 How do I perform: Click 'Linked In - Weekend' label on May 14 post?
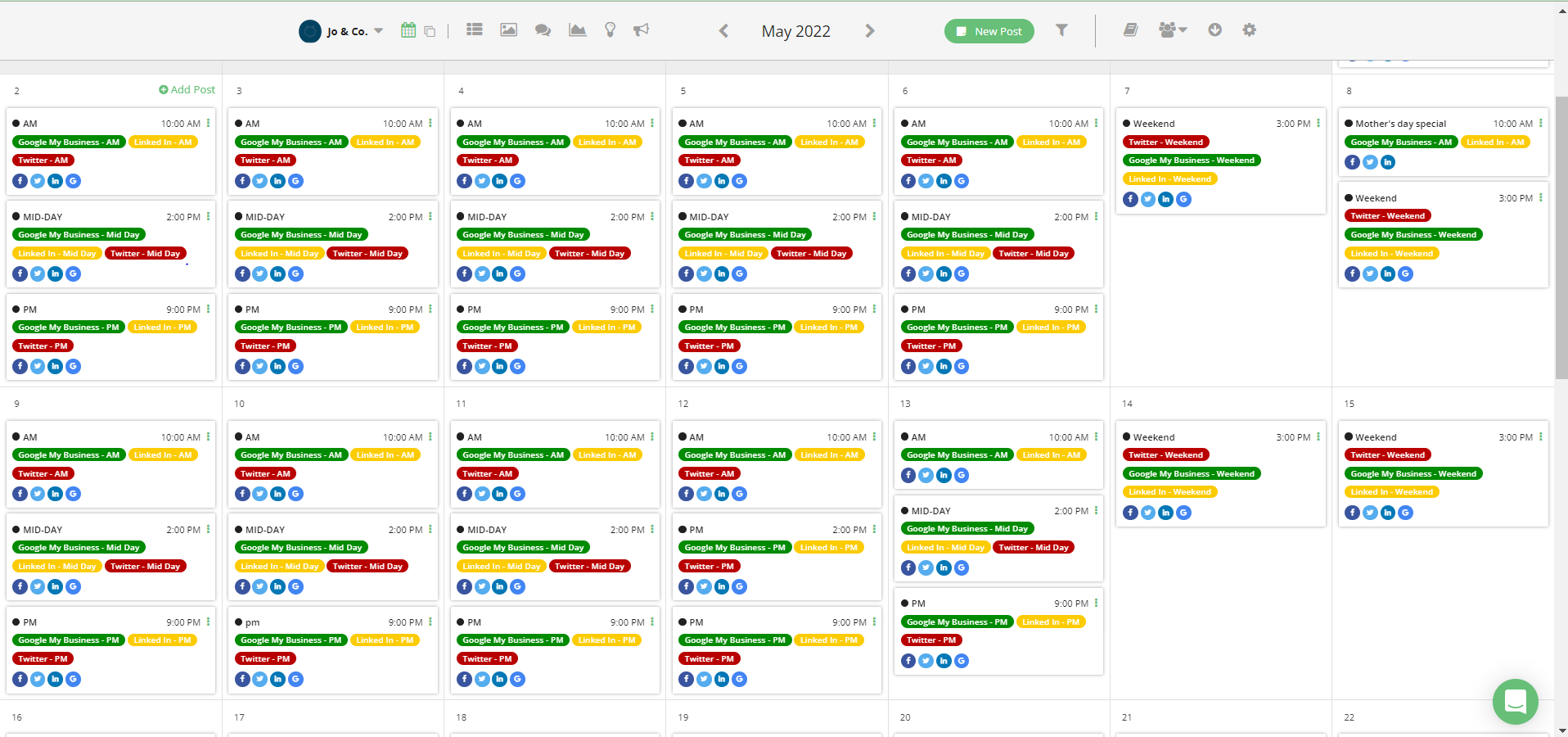click(1170, 492)
